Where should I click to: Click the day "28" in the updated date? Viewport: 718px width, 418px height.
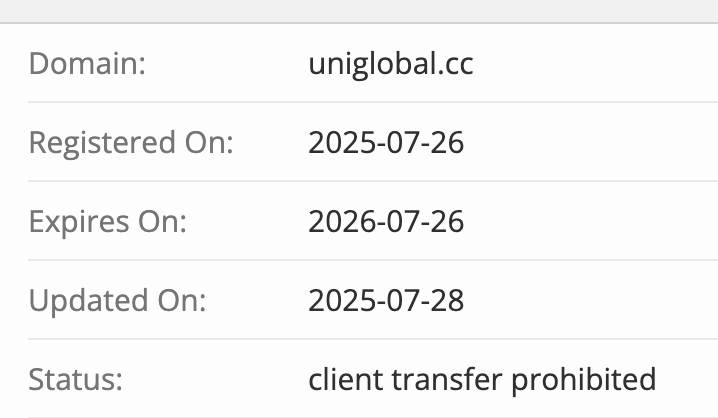click(x=449, y=301)
